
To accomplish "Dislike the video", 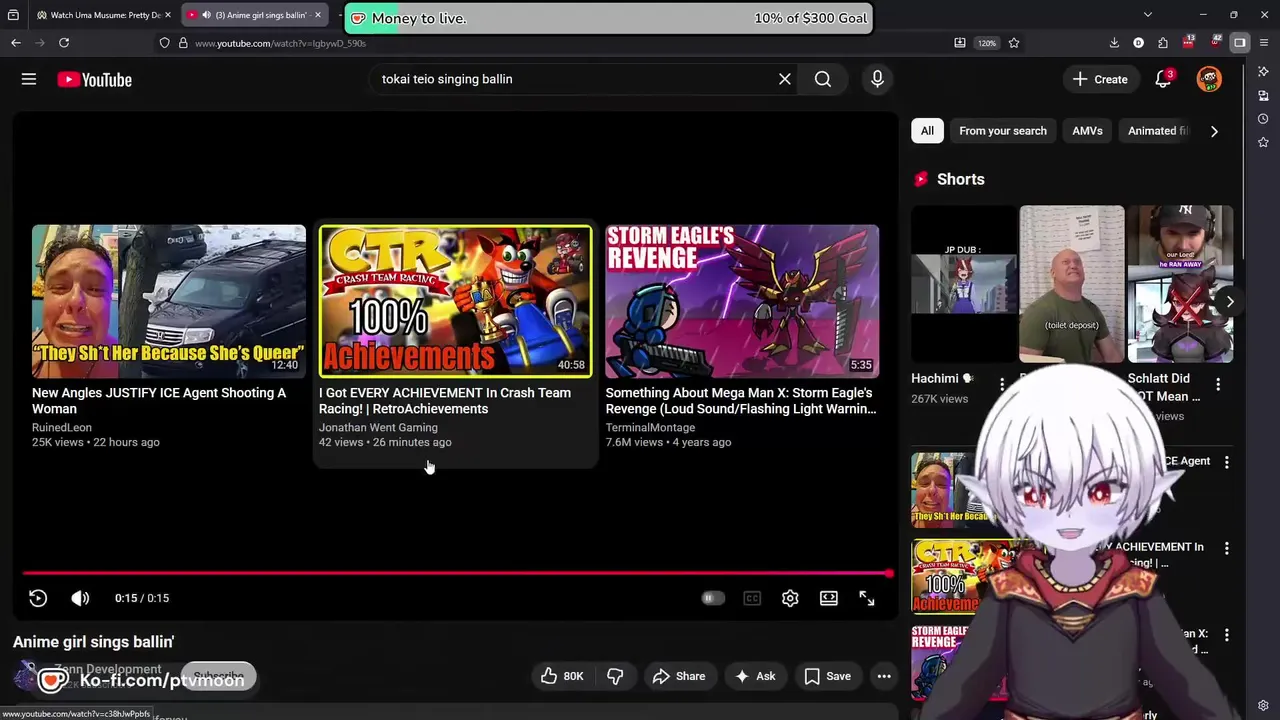I will 615,676.
